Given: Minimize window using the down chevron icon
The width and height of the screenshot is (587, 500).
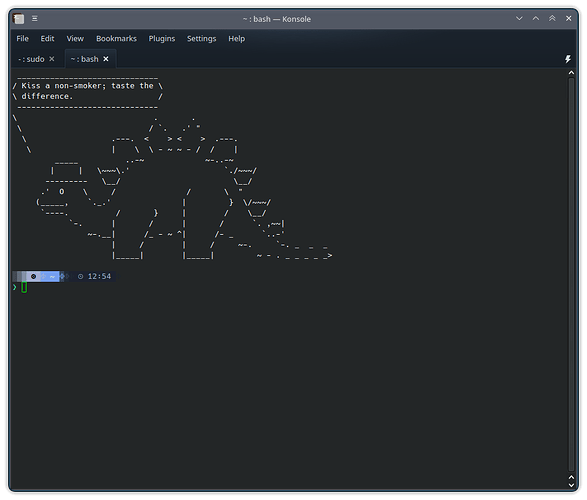Looking at the screenshot, I should [519, 18].
